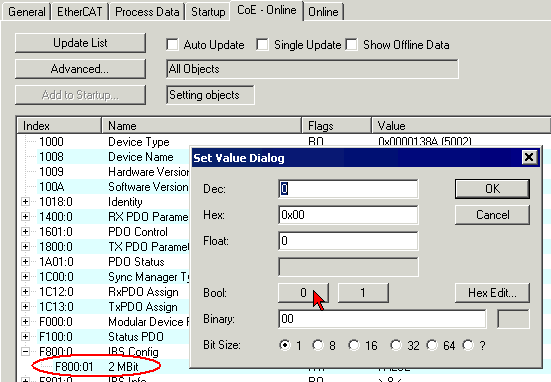Toggle the Single Update checkbox
The image size is (551, 382).
coord(262,45)
